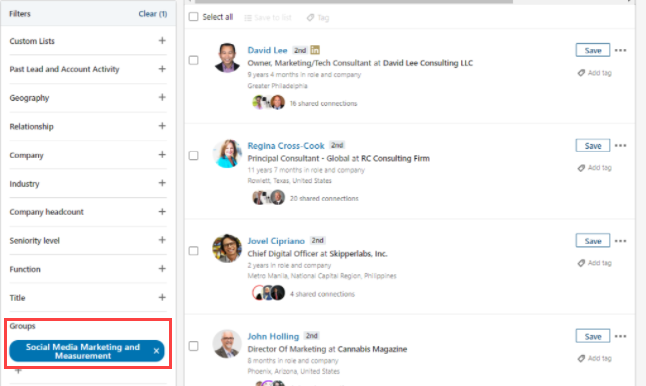Expand the Seniority level filter

[x=162, y=240]
